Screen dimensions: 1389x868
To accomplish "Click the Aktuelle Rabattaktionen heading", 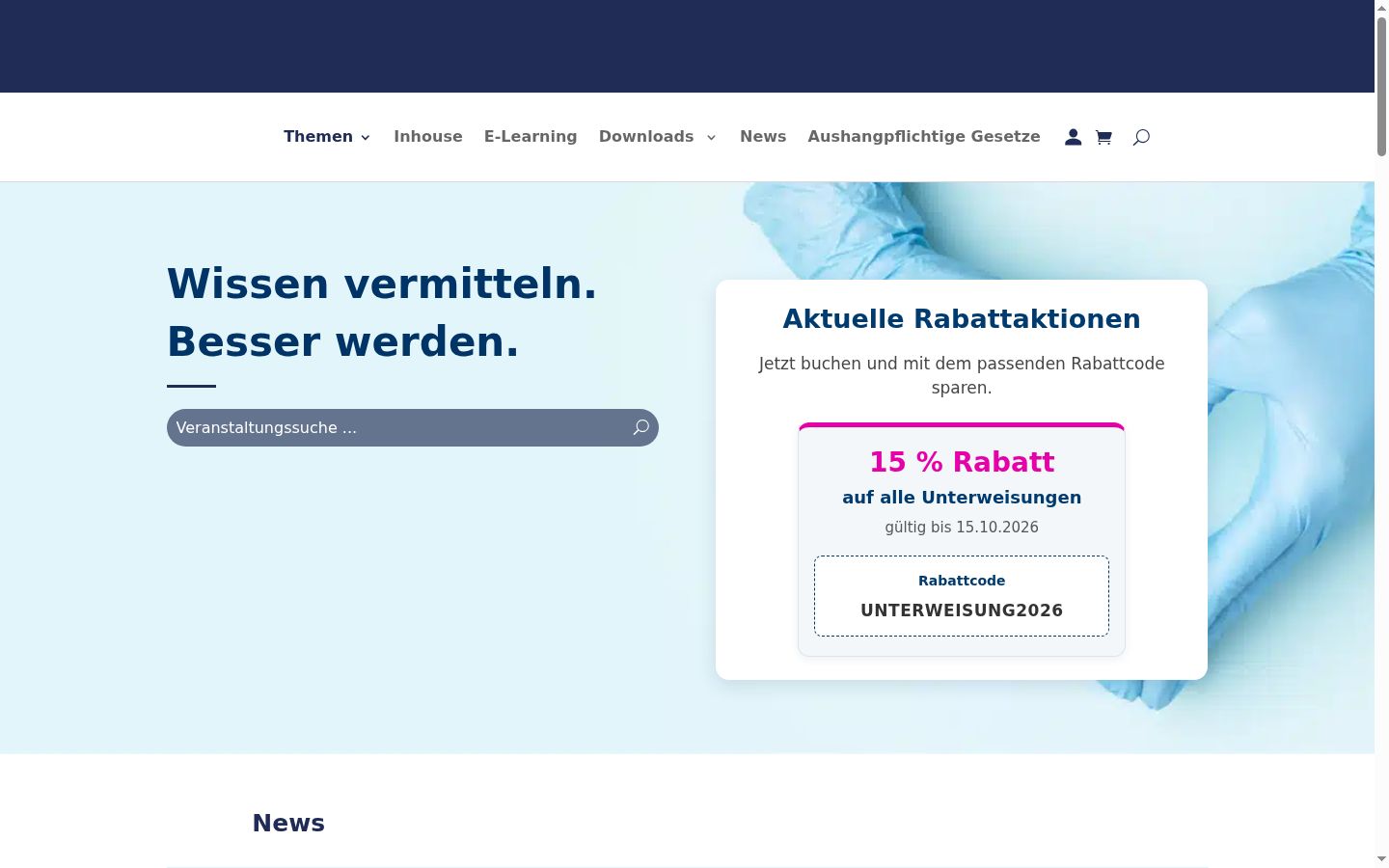I will click(962, 319).
